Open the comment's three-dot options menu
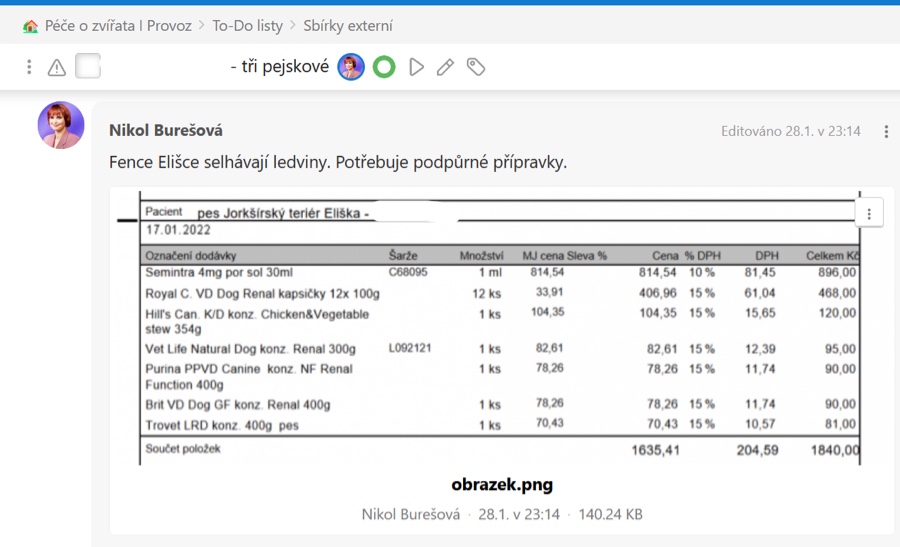This screenshot has width=900, height=547. pyautogui.click(x=886, y=131)
